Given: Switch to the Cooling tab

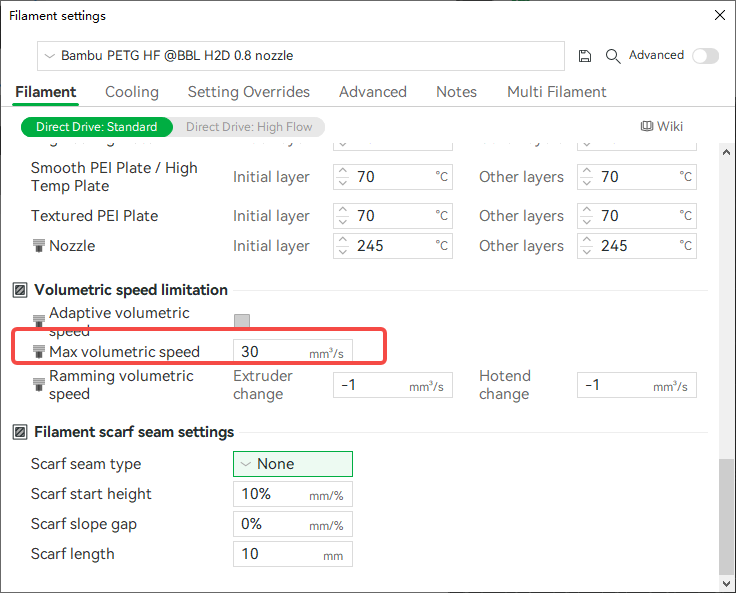Looking at the screenshot, I should 132,92.
